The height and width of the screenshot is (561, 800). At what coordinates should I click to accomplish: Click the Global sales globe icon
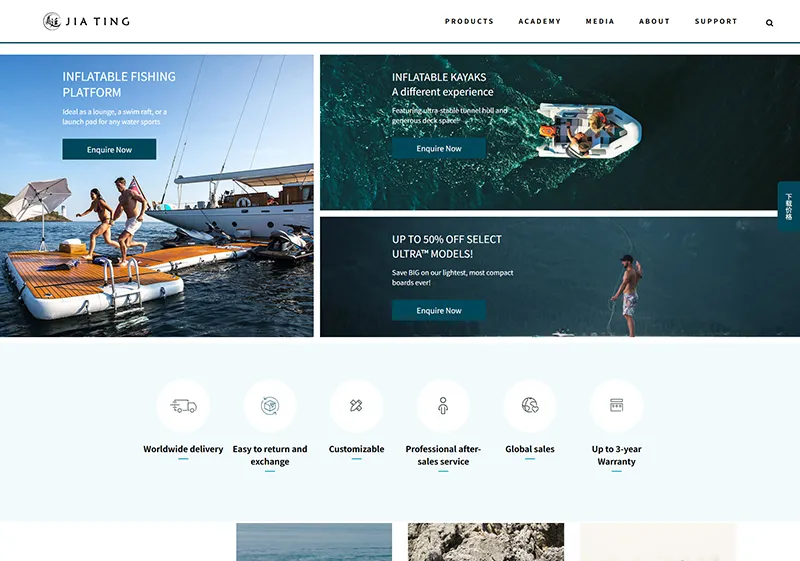click(x=530, y=405)
